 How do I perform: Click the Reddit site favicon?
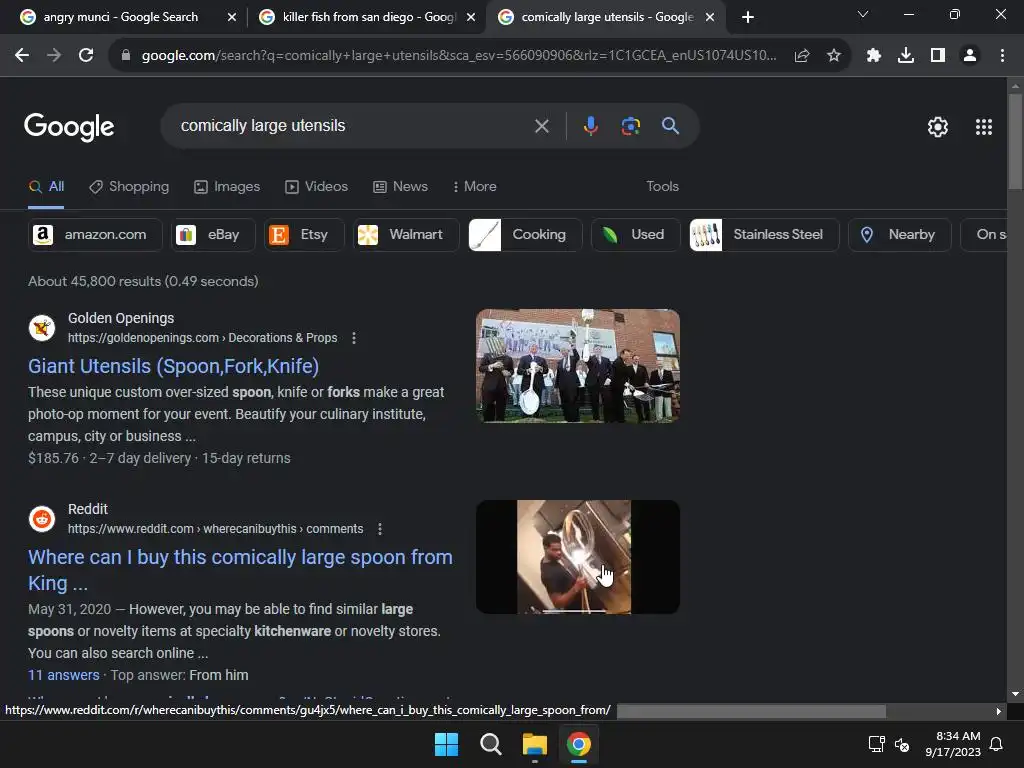[42, 519]
